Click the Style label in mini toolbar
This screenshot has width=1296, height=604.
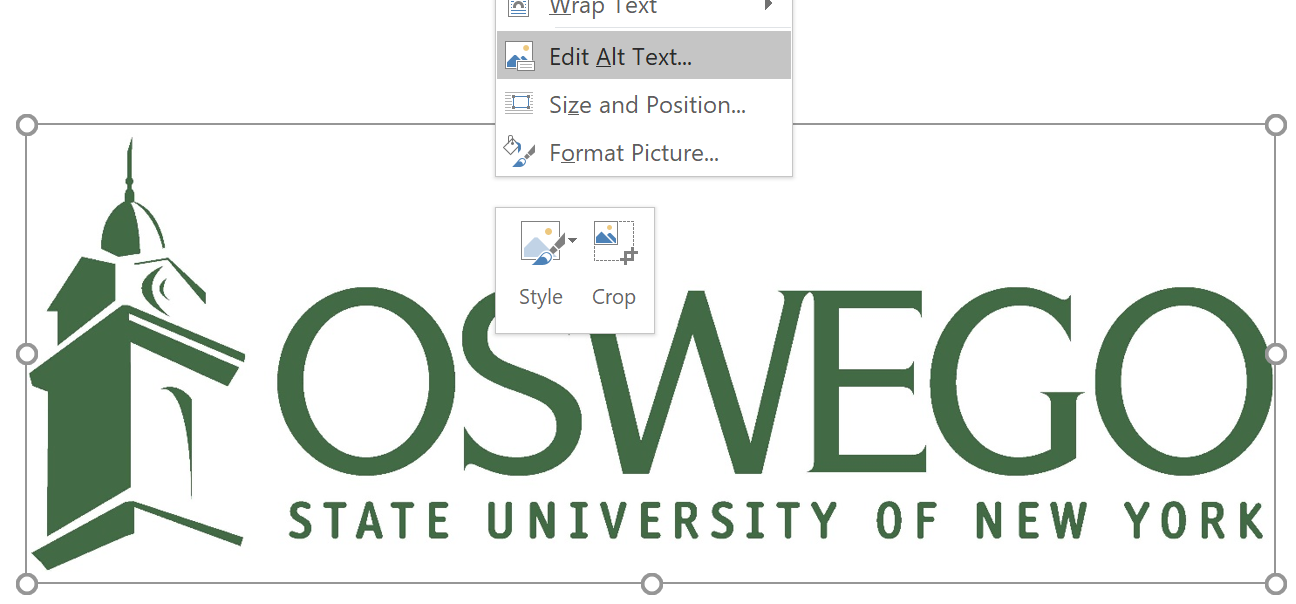tap(541, 297)
